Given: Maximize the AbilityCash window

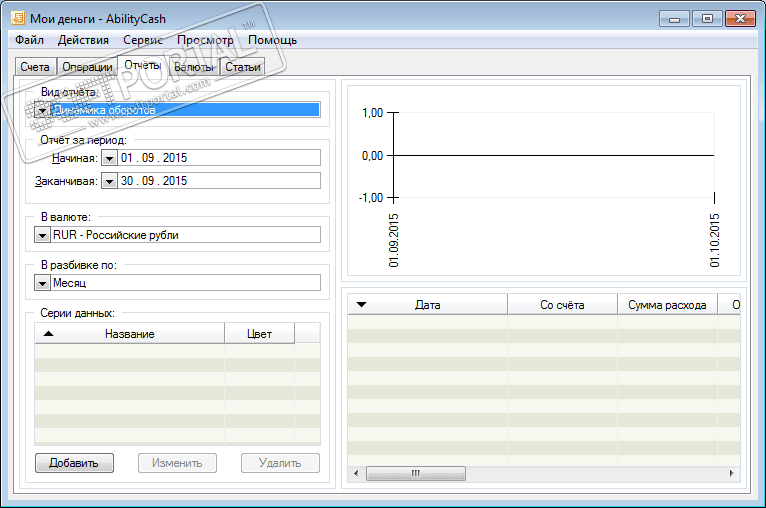Looking at the screenshot, I should click(707, 19).
